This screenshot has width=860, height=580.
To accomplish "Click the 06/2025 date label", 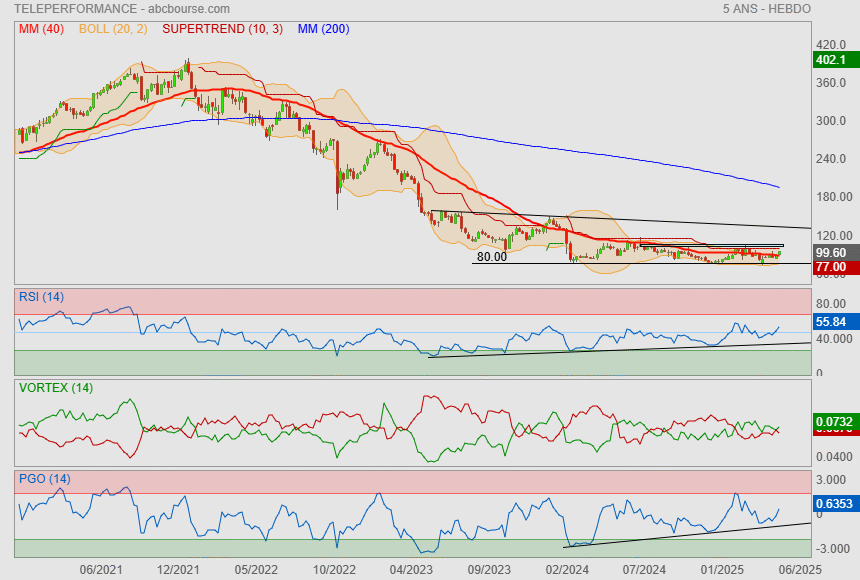I will (800, 570).
